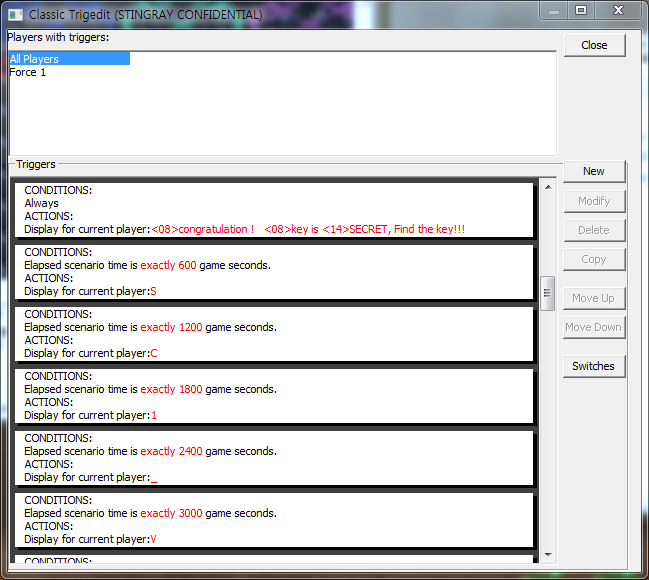Click the Modify button
Image resolution: width=649 pixels, height=580 pixels.
point(594,201)
